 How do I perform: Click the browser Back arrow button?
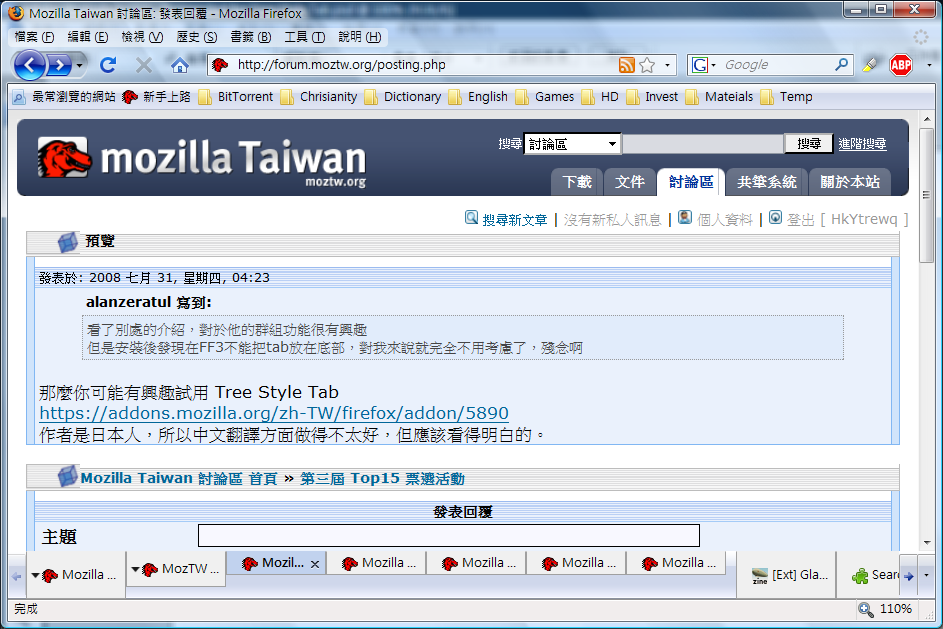click(x=30, y=65)
